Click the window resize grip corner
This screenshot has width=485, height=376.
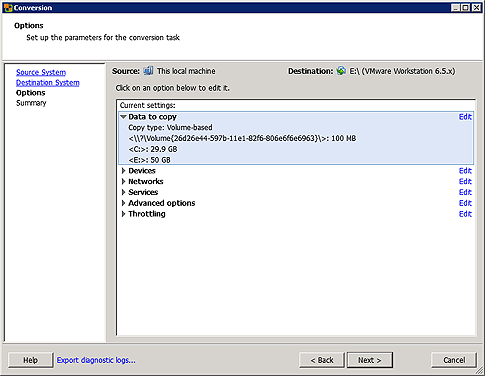tap(479, 370)
